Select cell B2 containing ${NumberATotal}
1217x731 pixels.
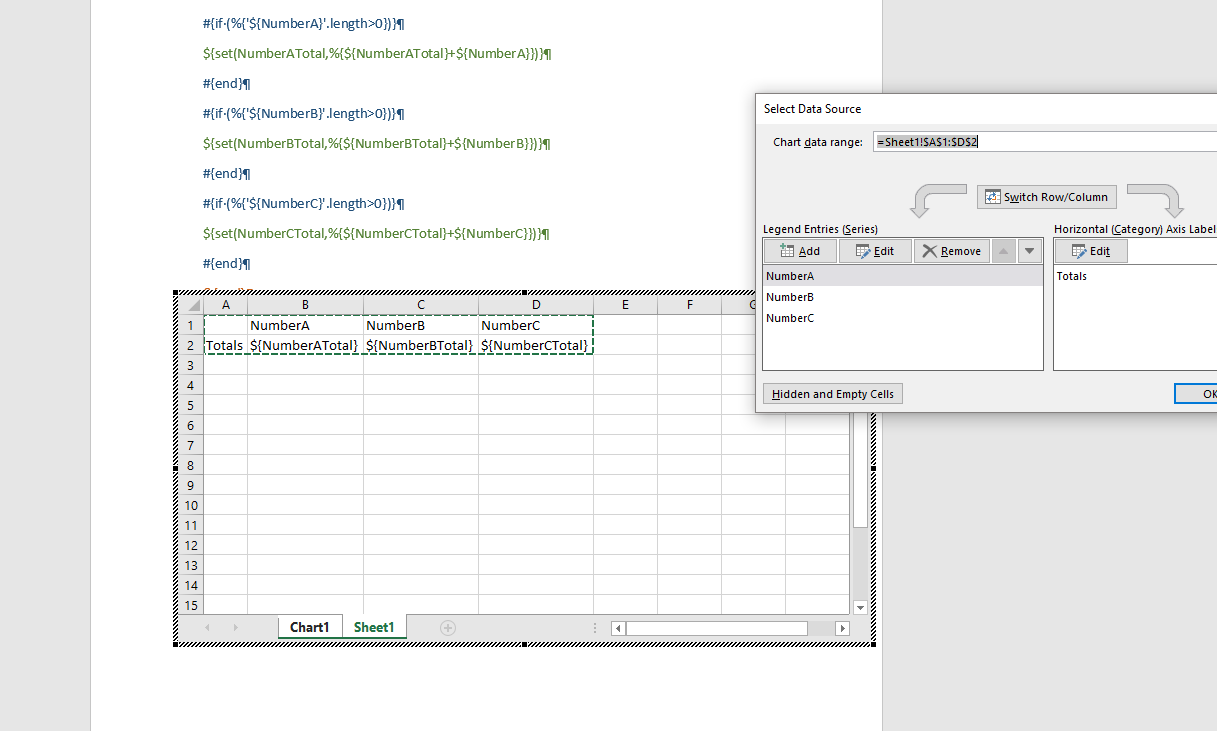point(305,345)
